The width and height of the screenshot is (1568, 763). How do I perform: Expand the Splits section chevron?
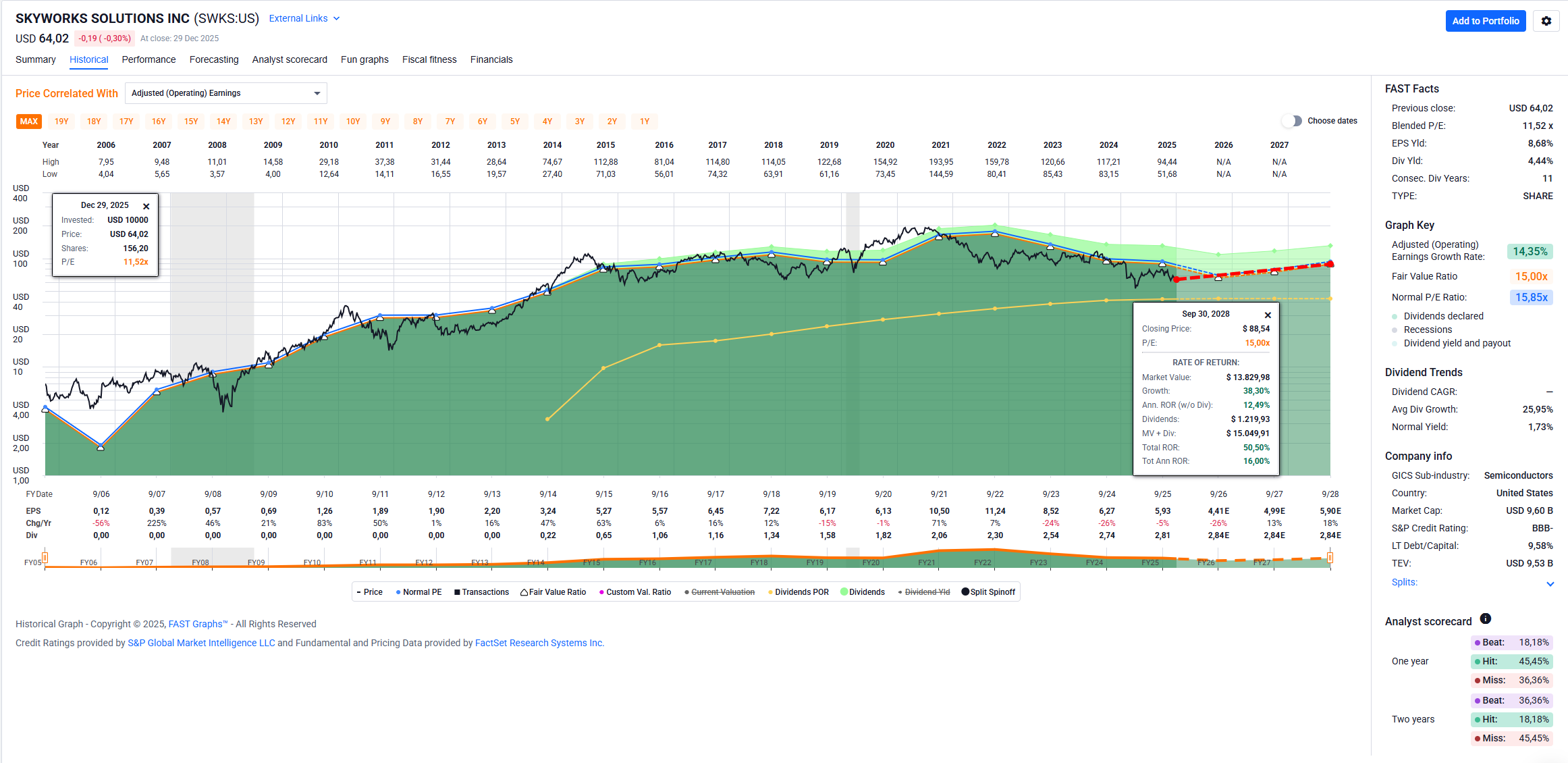pos(1550,584)
